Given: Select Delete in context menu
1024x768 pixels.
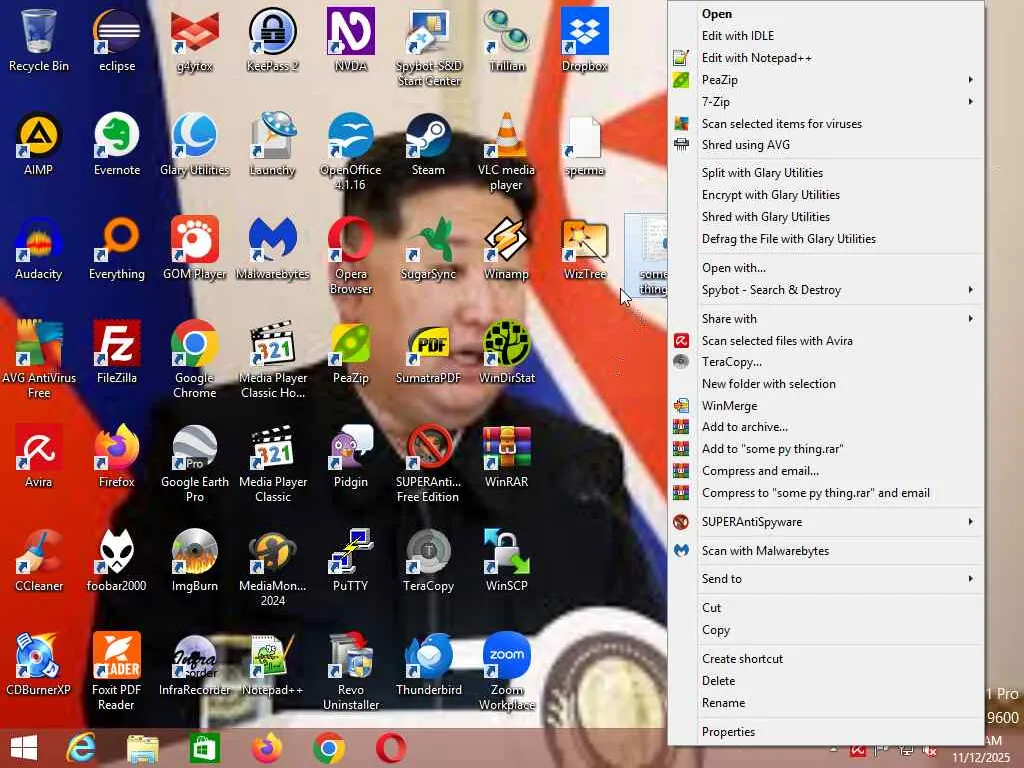Looking at the screenshot, I should point(825,680).
